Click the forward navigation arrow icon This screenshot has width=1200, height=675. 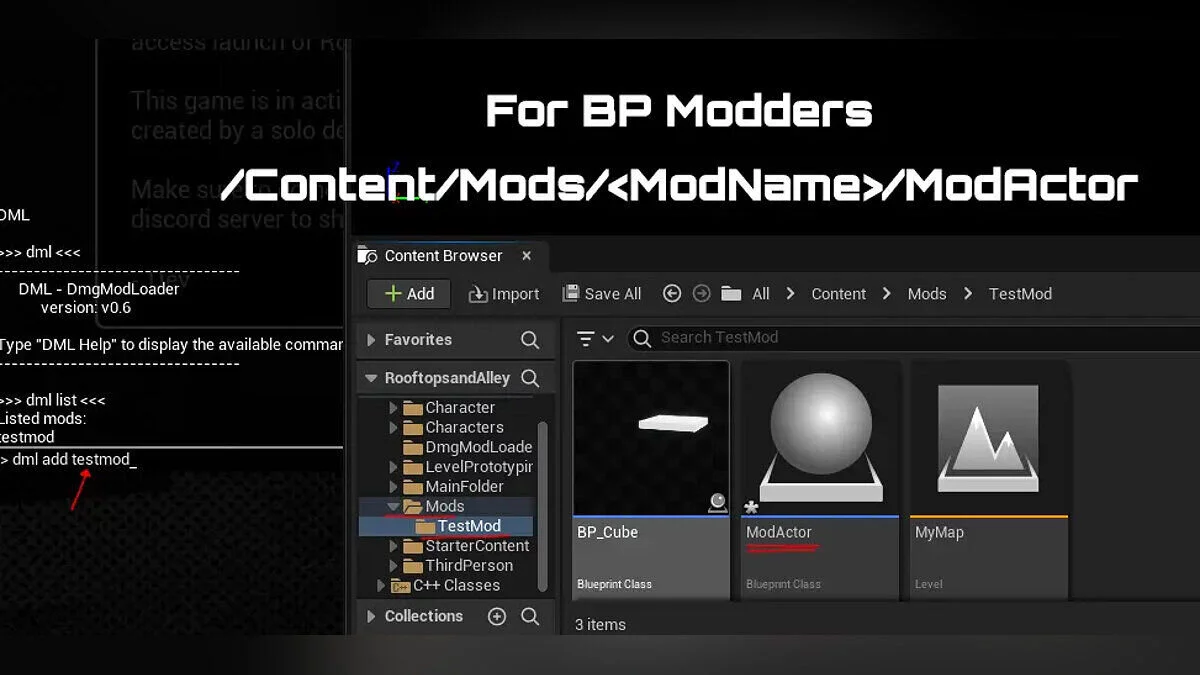click(x=701, y=293)
